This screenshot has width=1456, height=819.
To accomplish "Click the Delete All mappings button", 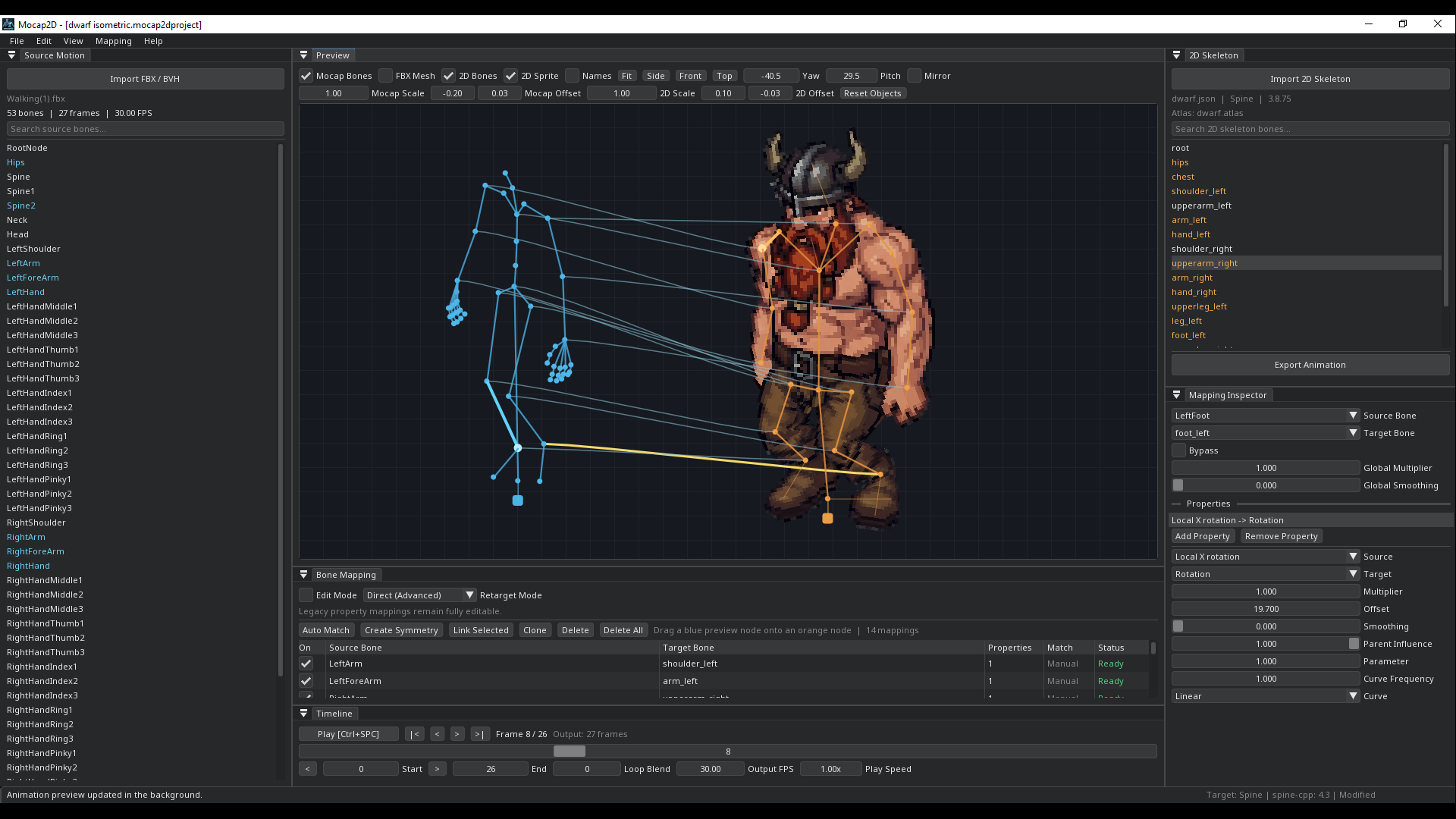I will pyautogui.click(x=623, y=630).
